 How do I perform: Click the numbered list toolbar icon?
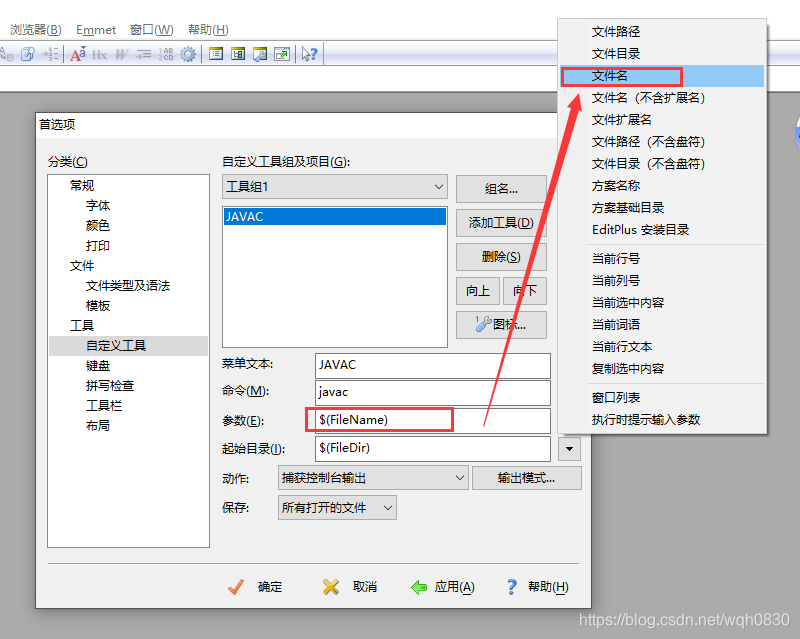(52, 53)
